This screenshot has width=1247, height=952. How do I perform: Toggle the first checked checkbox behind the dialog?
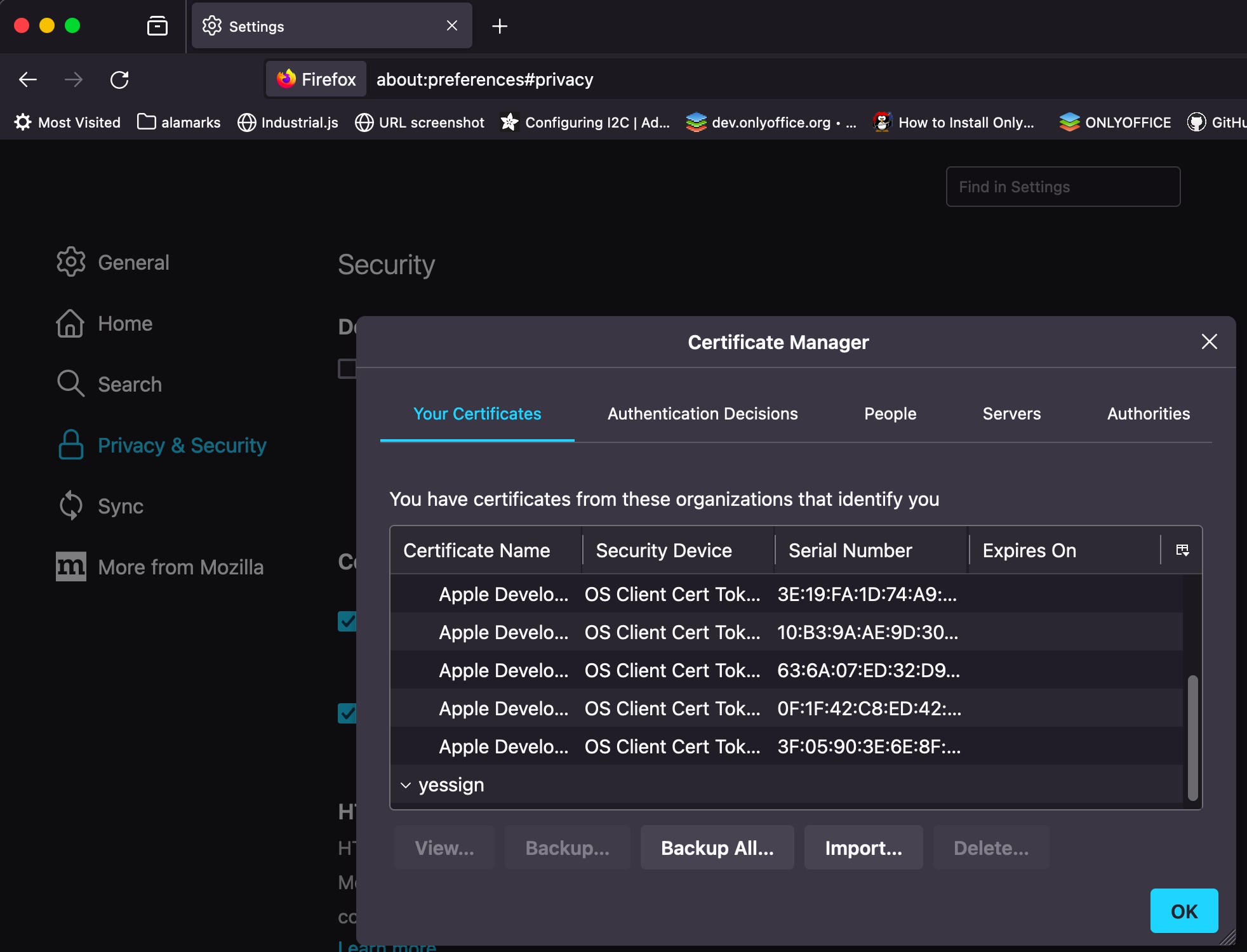tap(347, 621)
